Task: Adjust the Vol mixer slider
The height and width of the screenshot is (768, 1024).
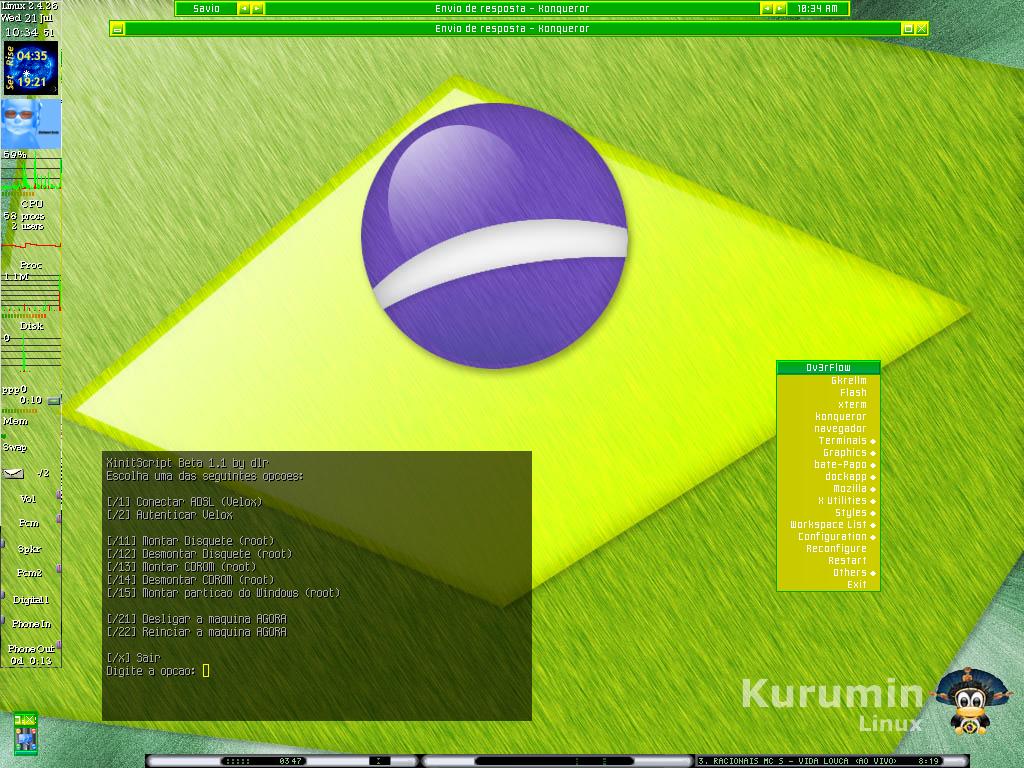Action: (59, 496)
